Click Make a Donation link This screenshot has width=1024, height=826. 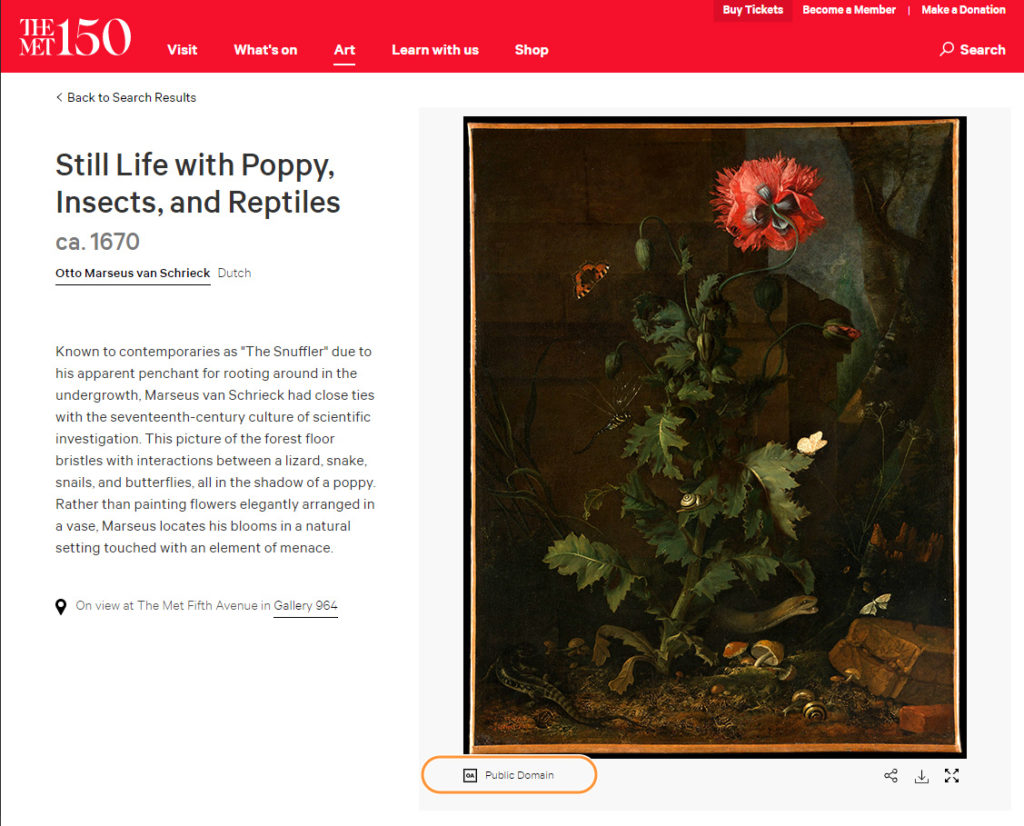[963, 10]
